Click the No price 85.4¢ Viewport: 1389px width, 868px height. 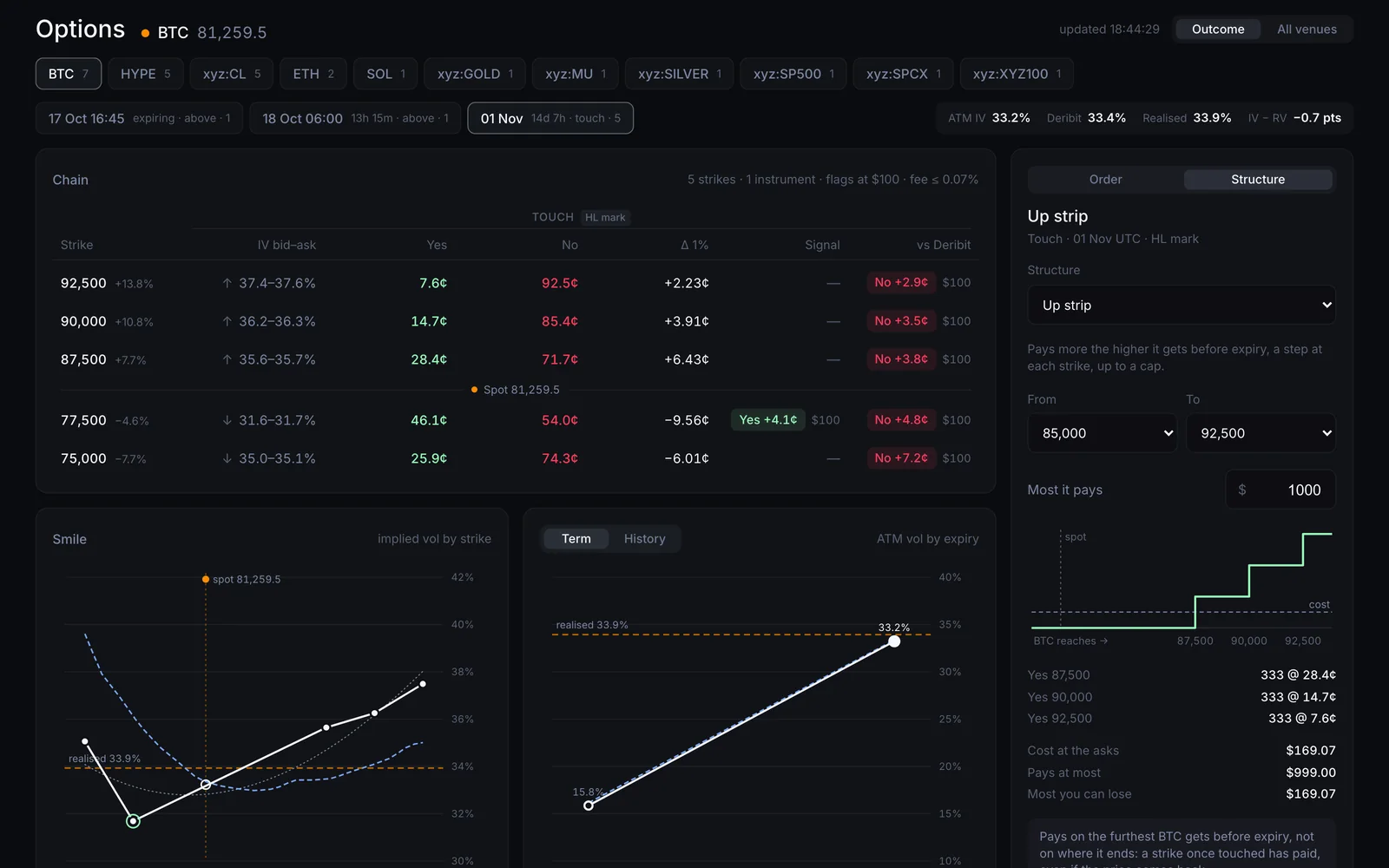560,321
